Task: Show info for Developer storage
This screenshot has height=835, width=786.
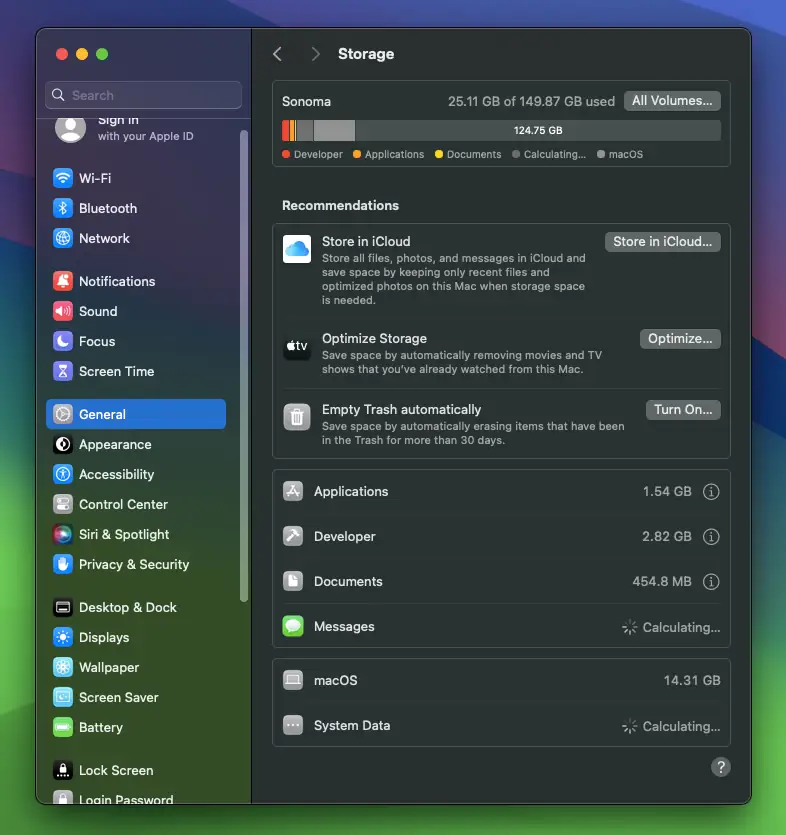Action: tap(711, 536)
